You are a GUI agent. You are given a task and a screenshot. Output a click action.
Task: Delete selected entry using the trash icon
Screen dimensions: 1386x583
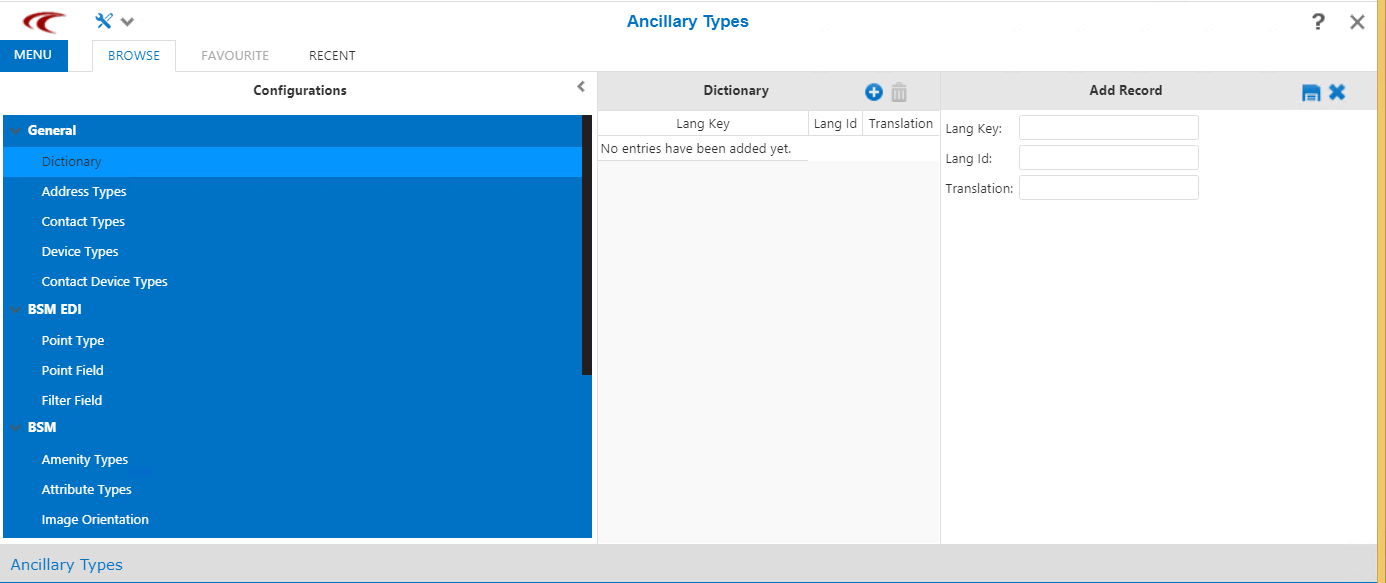[x=899, y=91]
